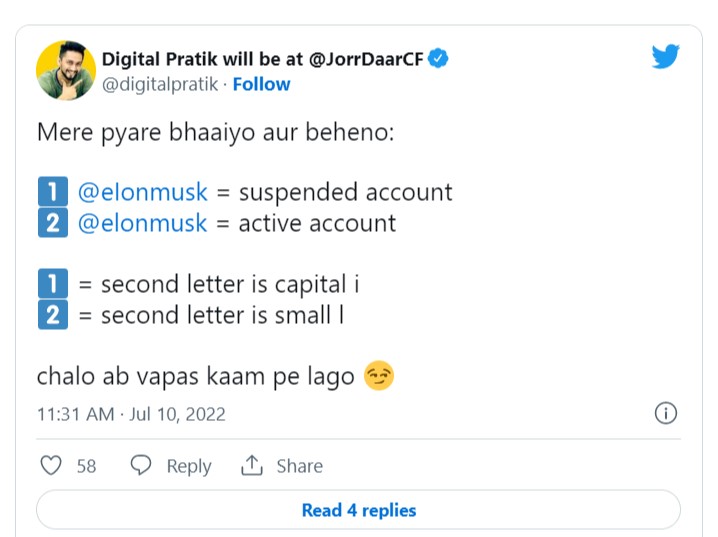Open the 11:31 AM · Jul 10, 2022 timestamp

click(x=131, y=414)
